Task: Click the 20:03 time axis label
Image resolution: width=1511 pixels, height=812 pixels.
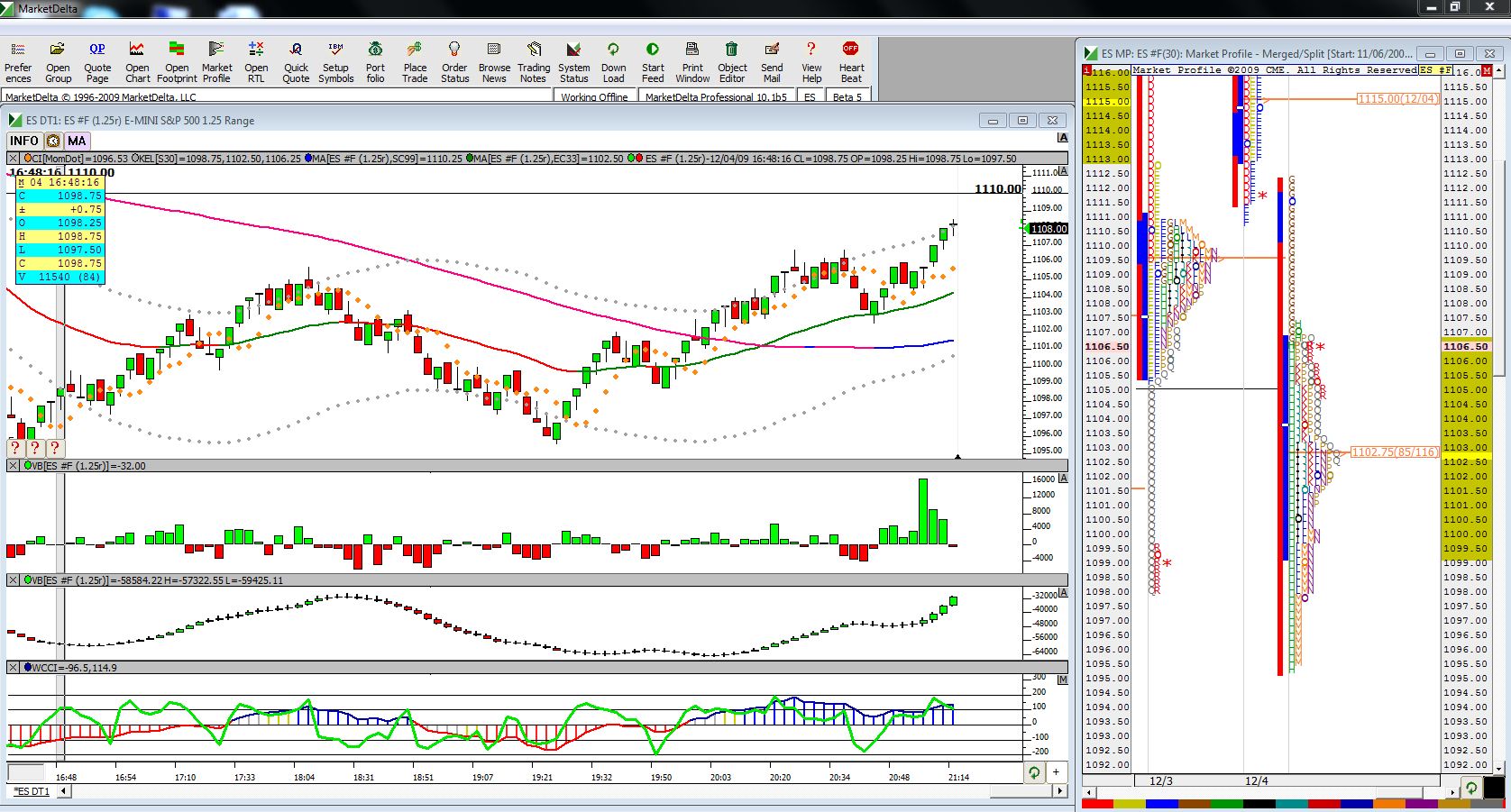Action: 720,777
